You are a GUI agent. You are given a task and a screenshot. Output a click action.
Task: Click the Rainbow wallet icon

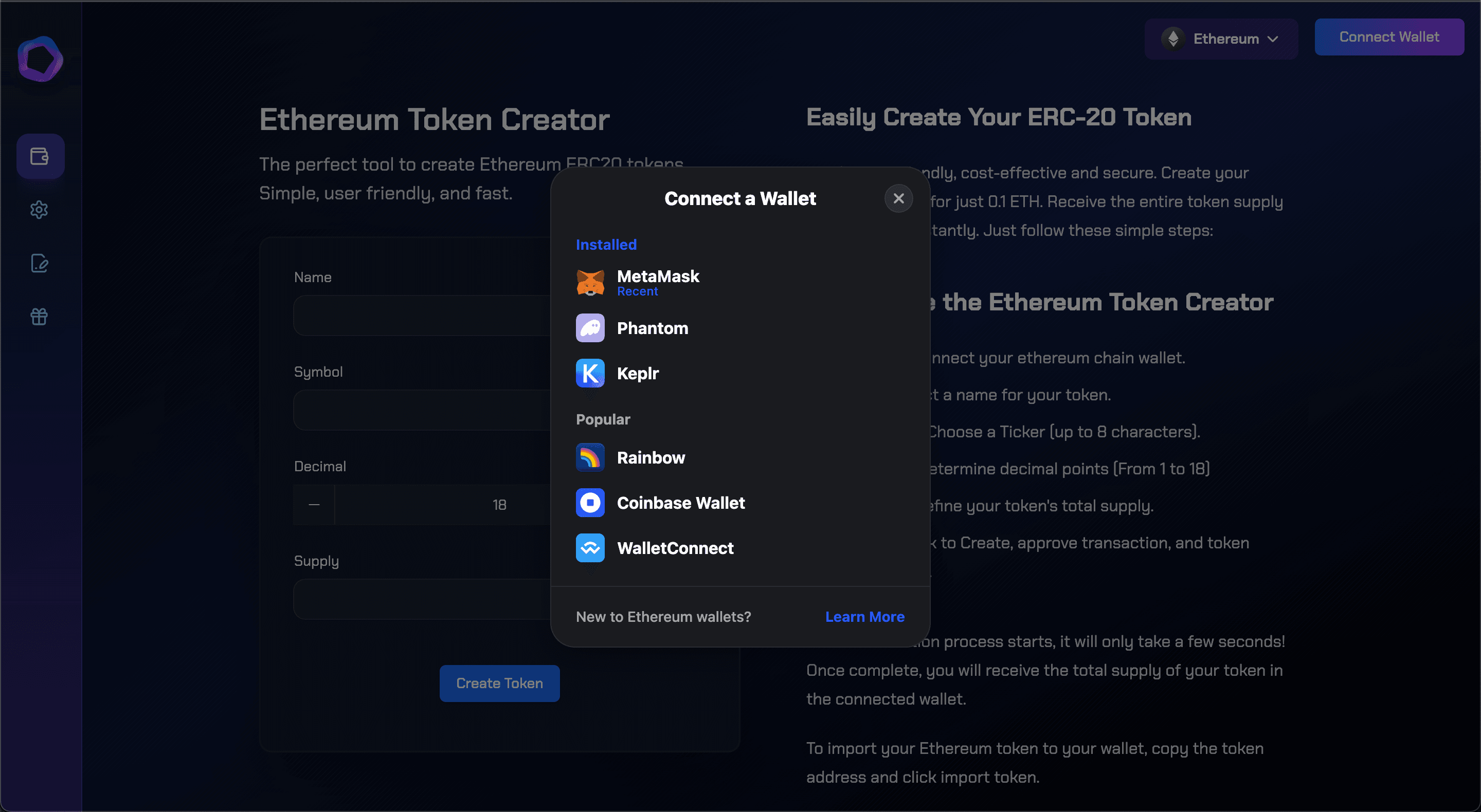pyautogui.click(x=590, y=457)
